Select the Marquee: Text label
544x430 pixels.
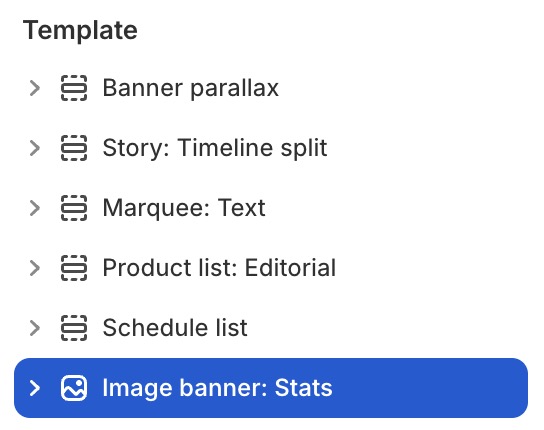tap(184, 208)
